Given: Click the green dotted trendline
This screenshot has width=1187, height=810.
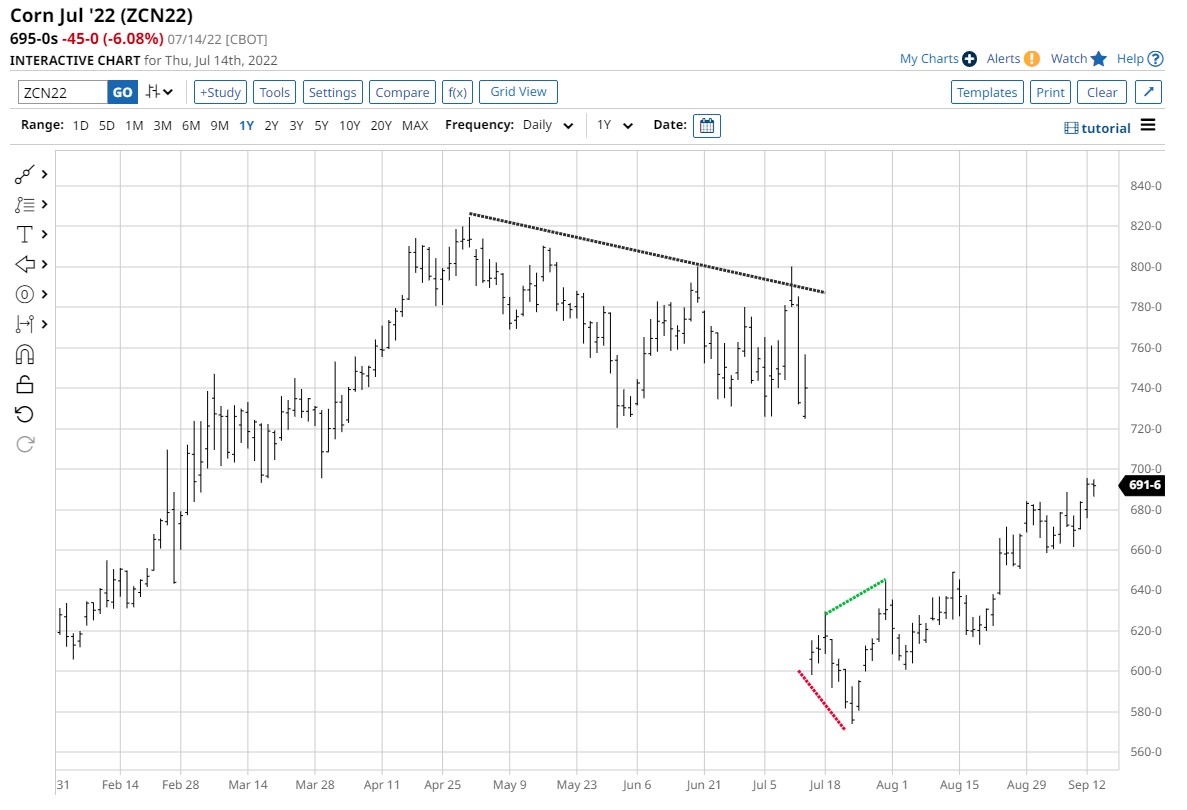Looking at the screenshot, I should click(855, 597).
